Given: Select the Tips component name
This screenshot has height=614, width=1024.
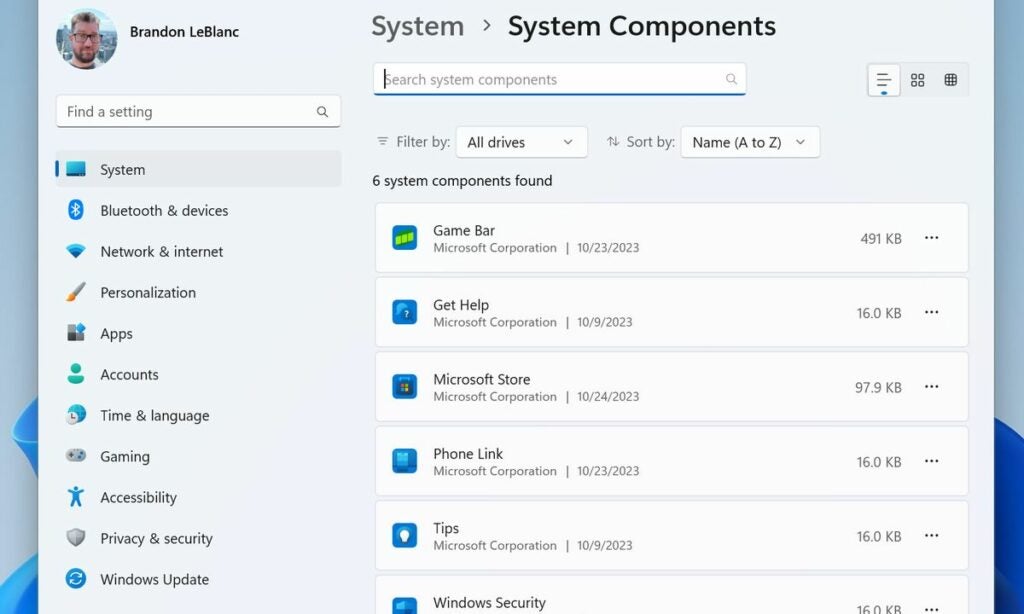Looking at the screenshot, I should point(445,528).
